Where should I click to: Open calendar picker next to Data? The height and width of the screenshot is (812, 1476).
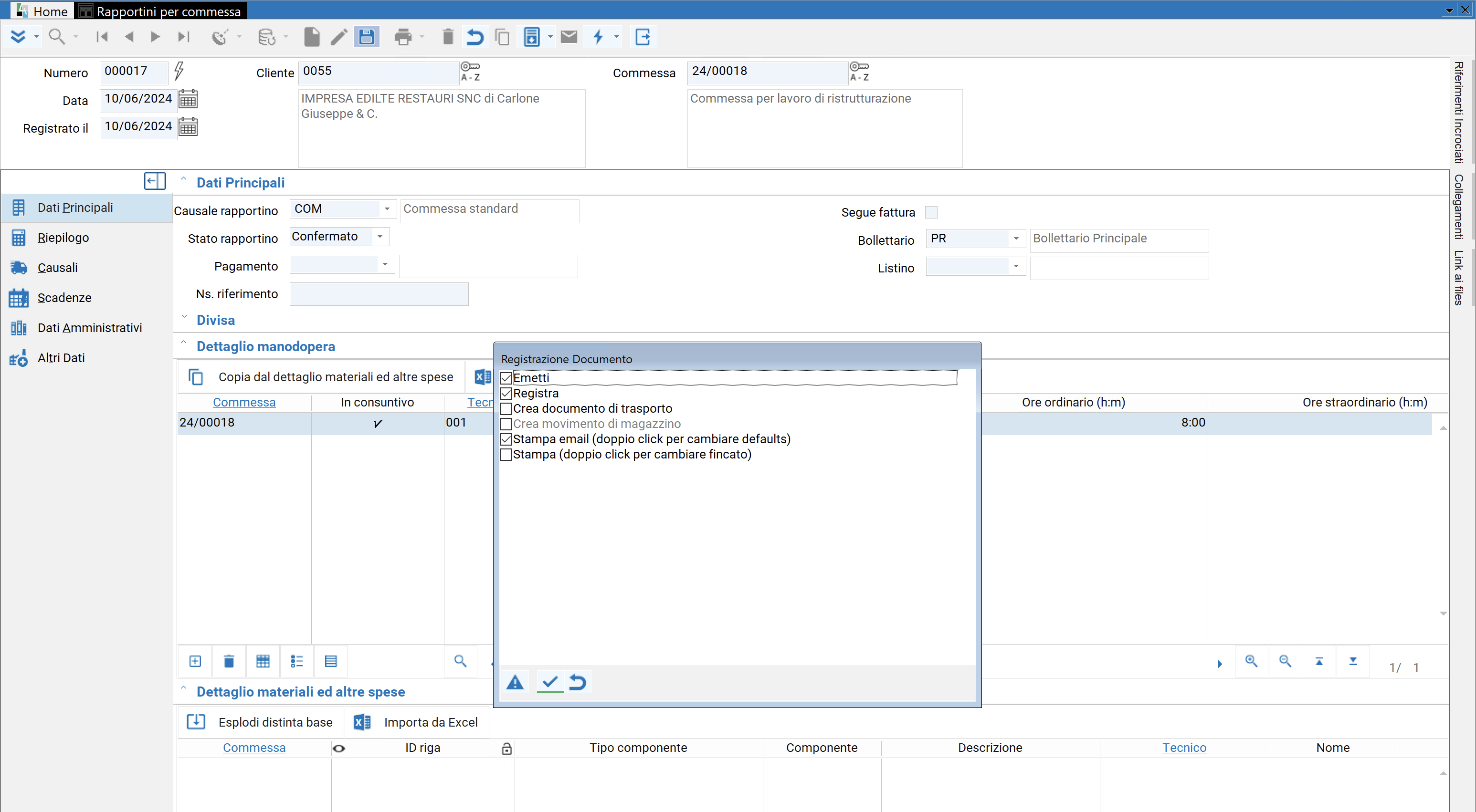pyautogui.click(x=188, y=99)
